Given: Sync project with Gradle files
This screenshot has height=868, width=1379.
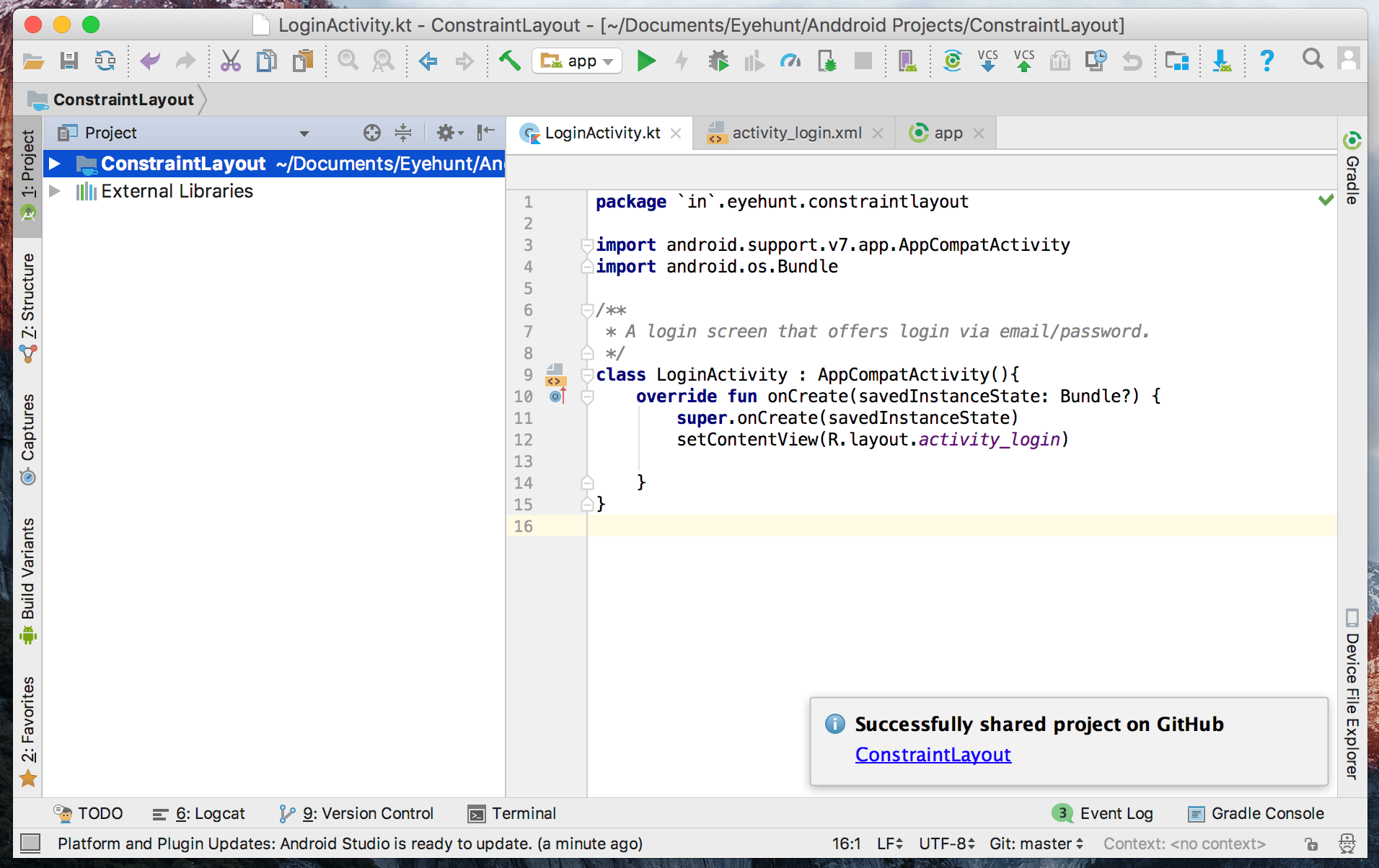Looking at the screenshot, I should pyautogui.click(x=953, y=61).
